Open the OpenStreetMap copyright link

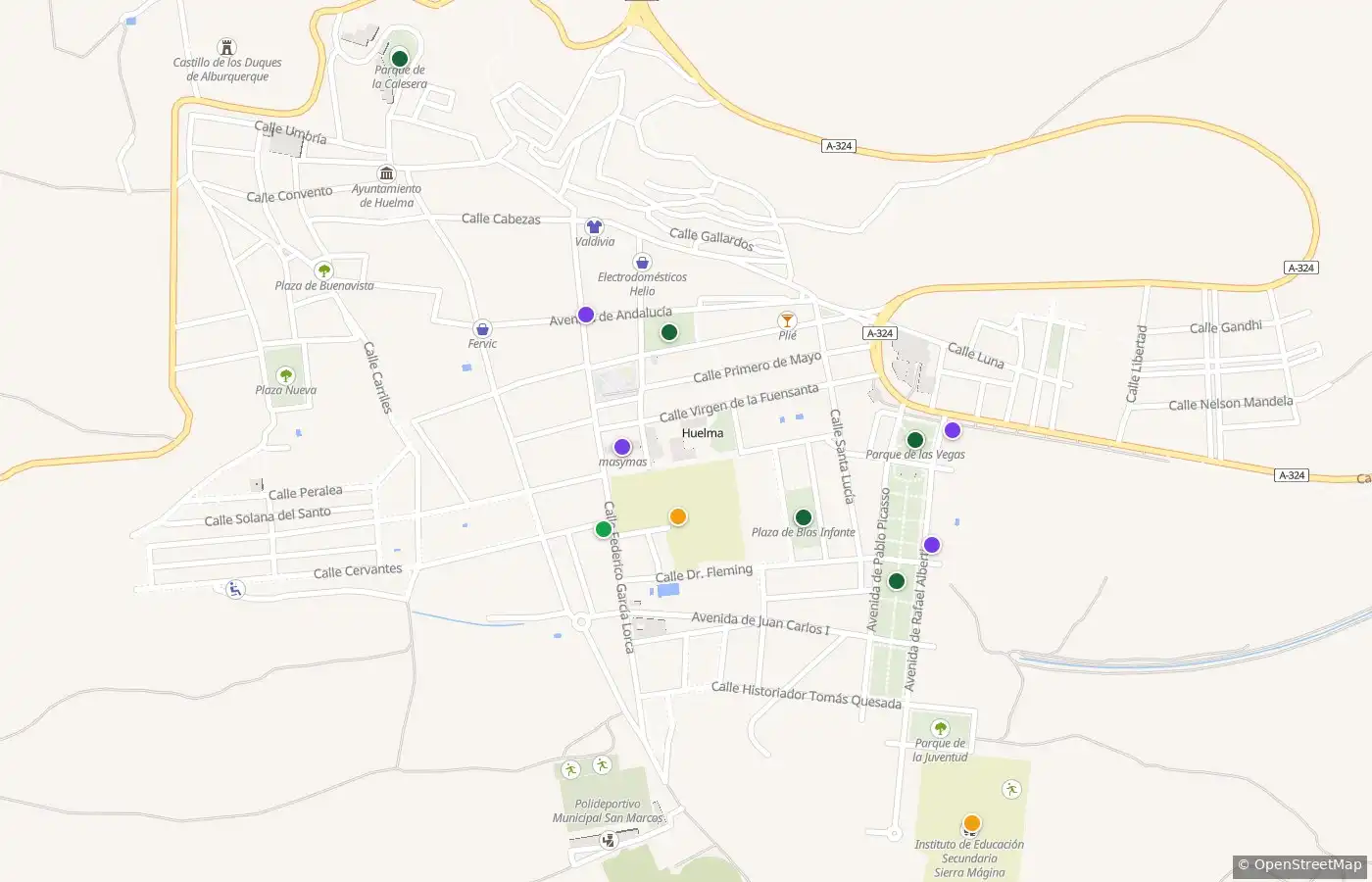click(x=1299, y=864)
